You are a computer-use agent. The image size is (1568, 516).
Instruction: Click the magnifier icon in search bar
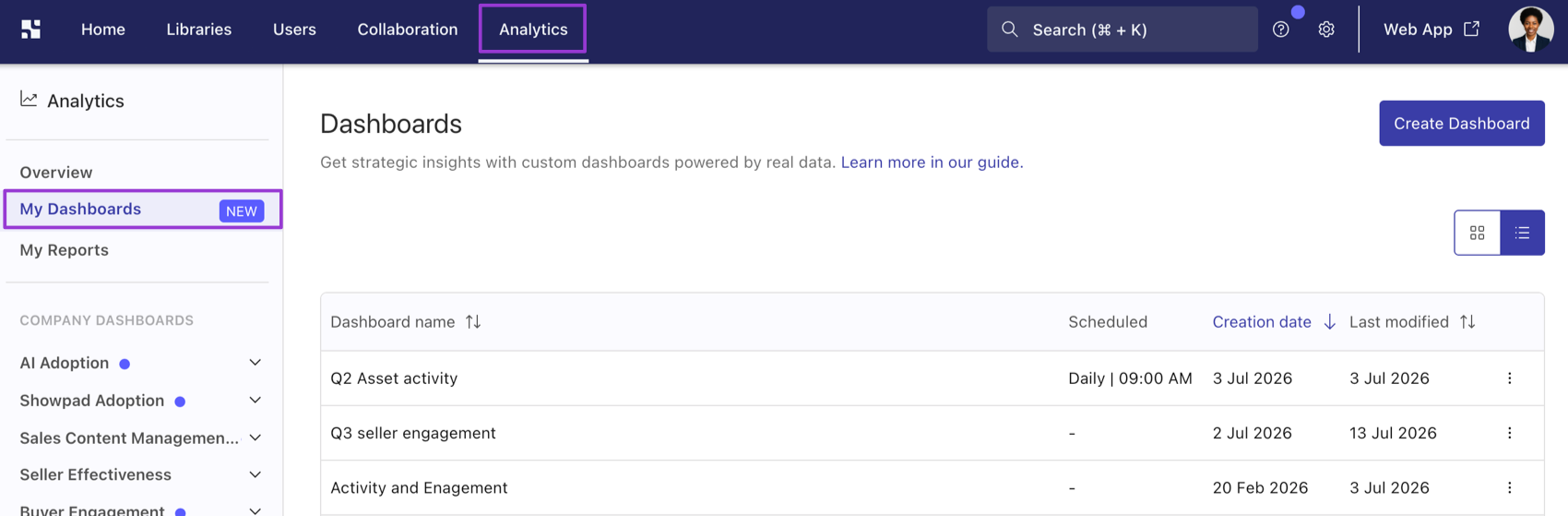1010,30
